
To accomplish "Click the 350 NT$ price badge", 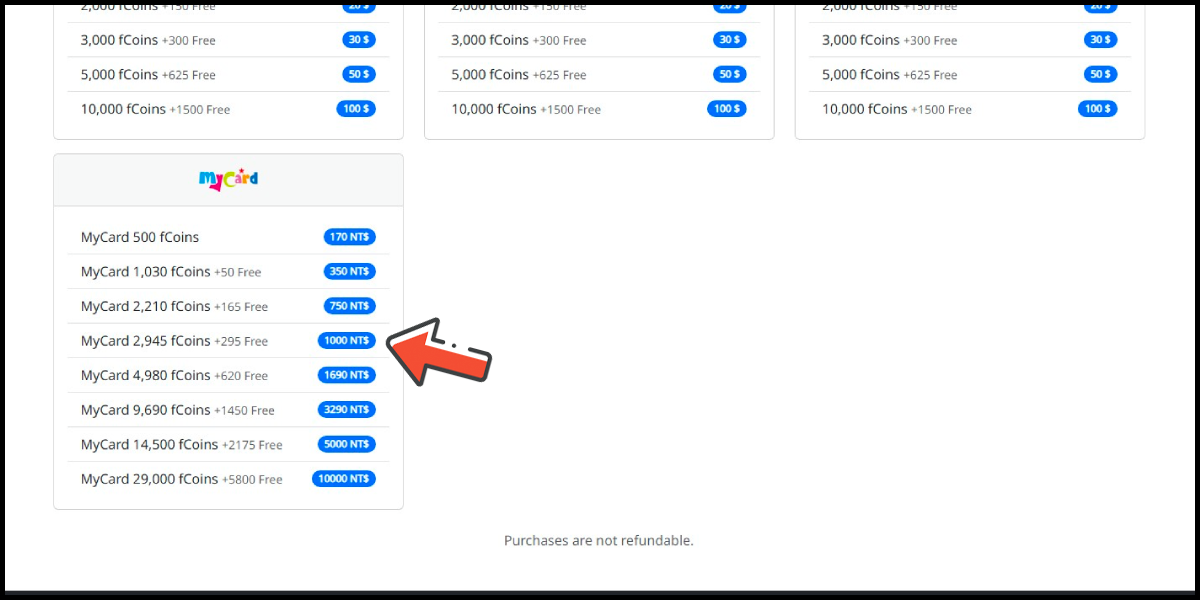I will pyautogui.click(x=349, y=271).
